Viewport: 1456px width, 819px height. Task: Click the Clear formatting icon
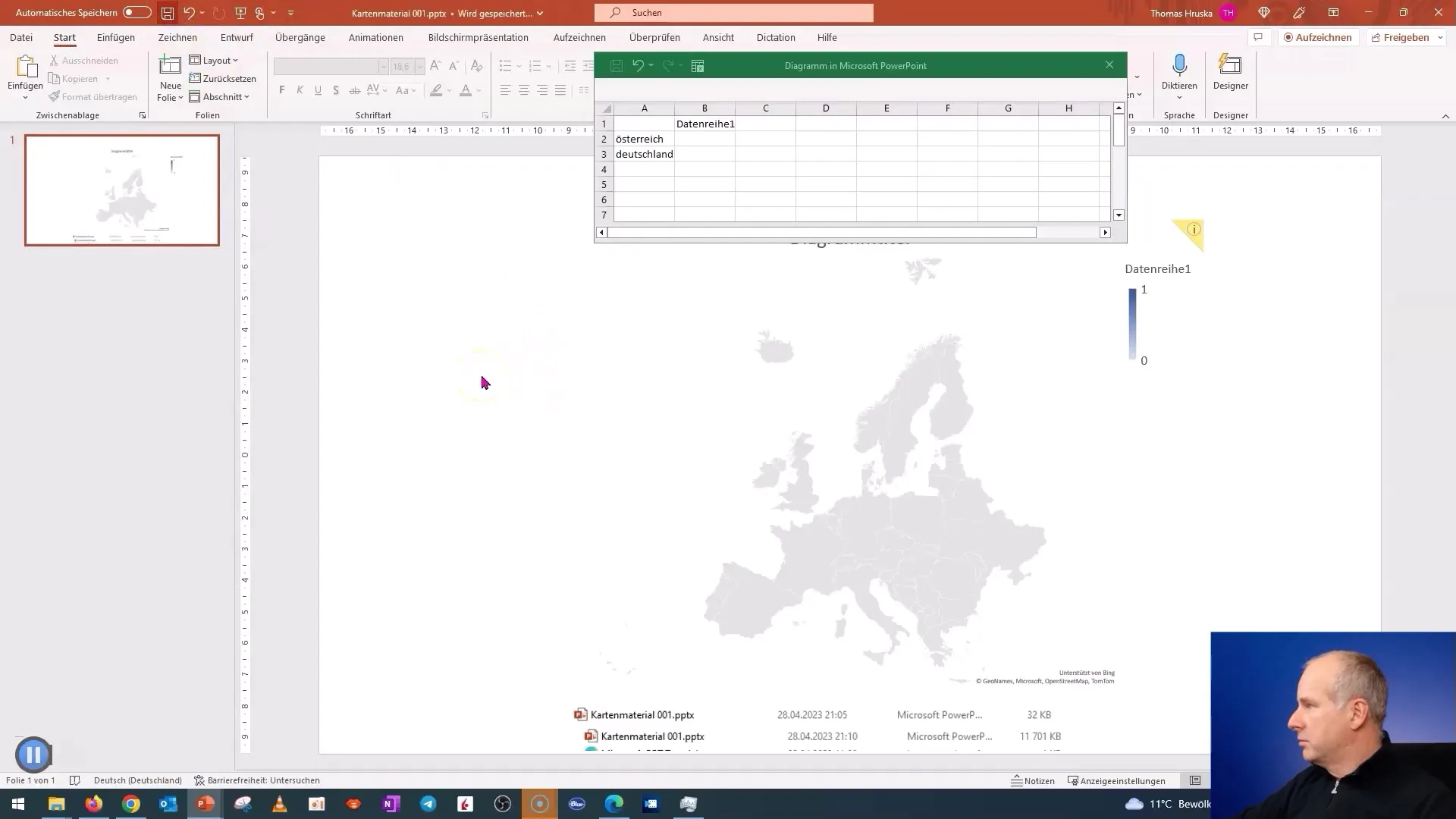(477, 67)
